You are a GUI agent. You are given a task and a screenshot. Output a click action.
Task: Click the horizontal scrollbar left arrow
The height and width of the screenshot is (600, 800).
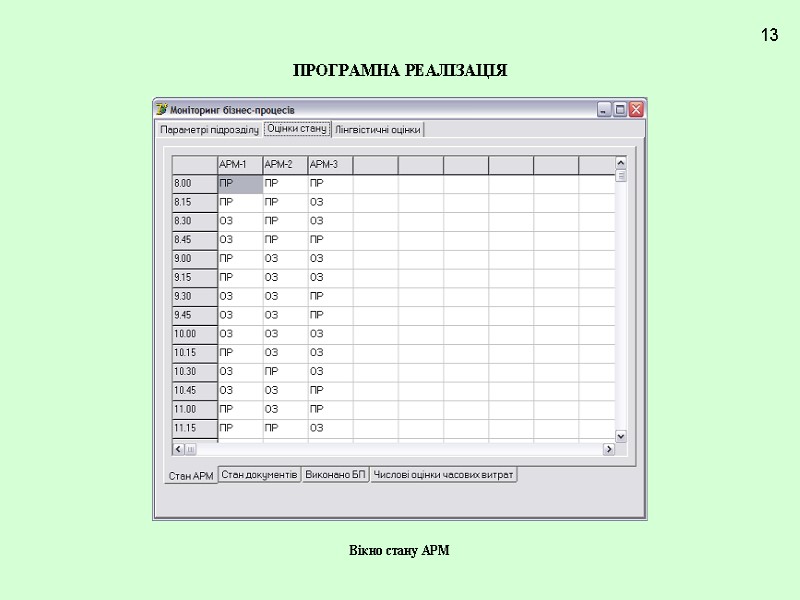click(178, 449)
